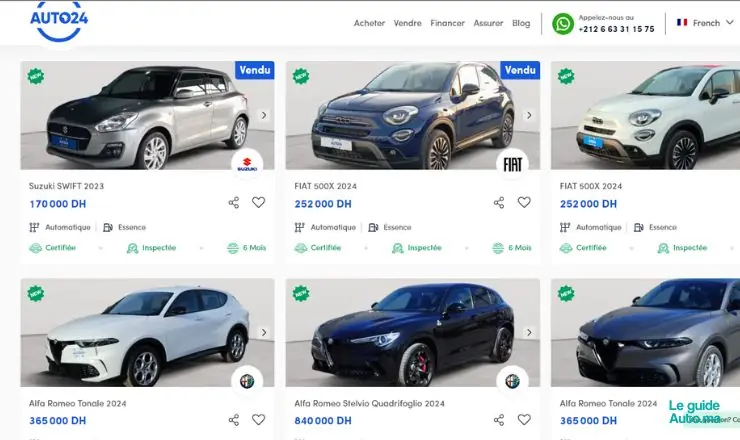Viewport: 740px width, 440px height.
Task: Open the Acheter menu
Action: pyautogui.click(x=369, y=23)
